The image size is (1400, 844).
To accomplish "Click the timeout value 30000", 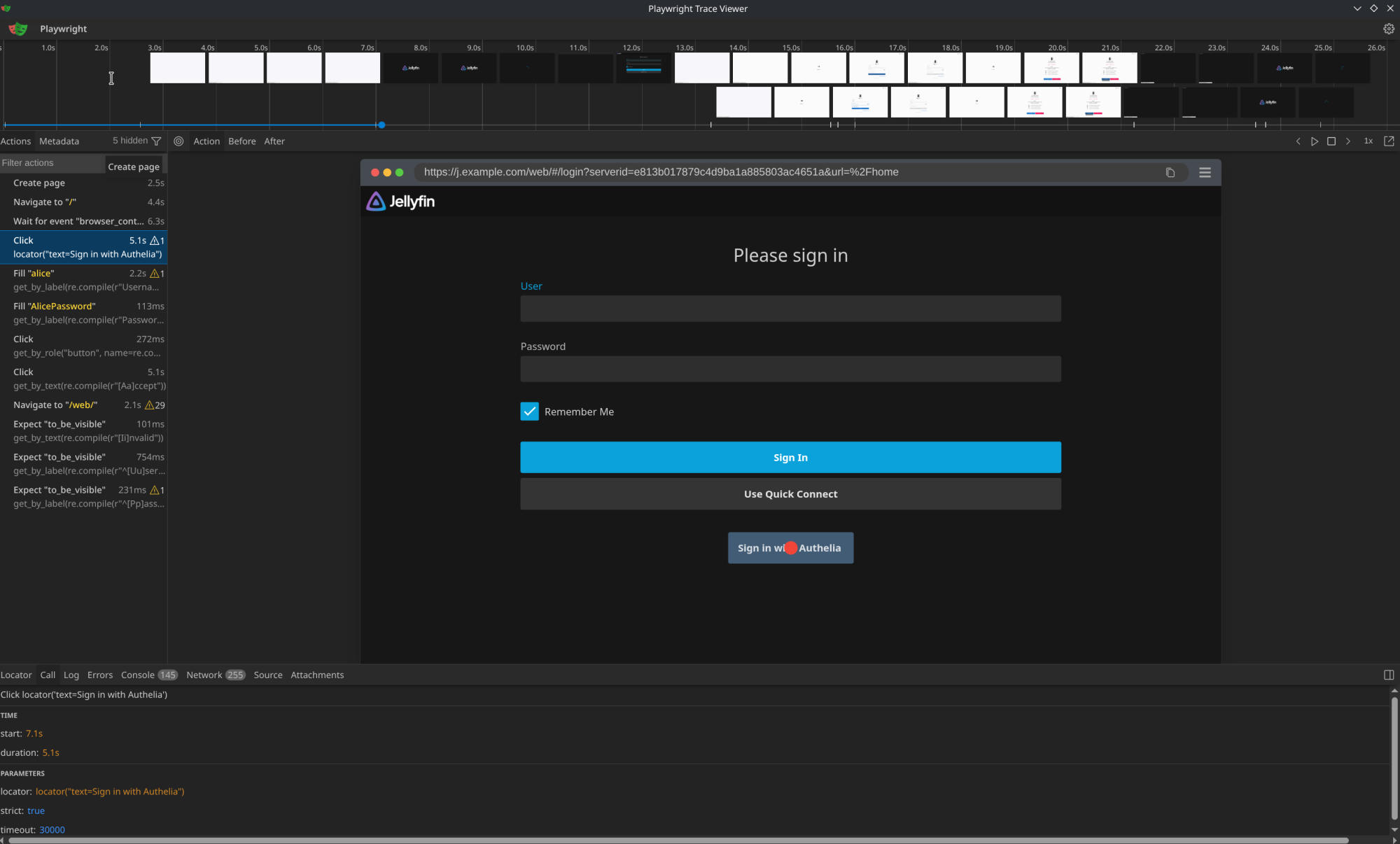I will 52,830.
